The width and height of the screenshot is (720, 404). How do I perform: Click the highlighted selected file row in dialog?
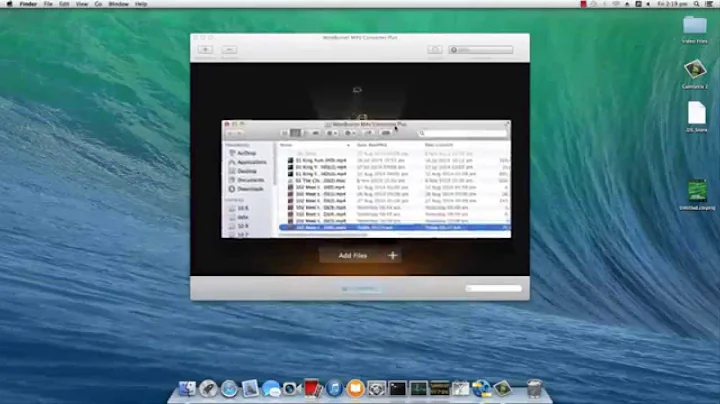tap(394, 228)
